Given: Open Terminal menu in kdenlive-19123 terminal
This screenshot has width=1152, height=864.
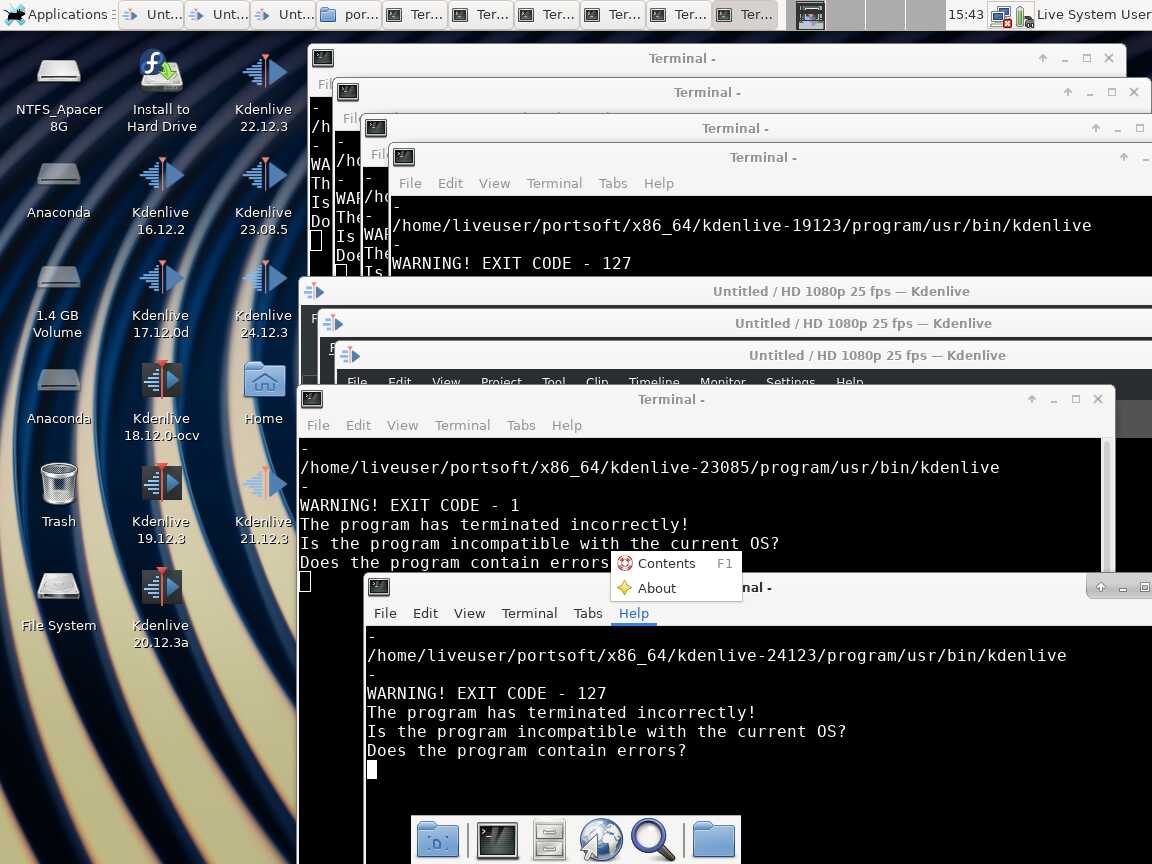Looking at the screenshot, I should tap(555, 184).
